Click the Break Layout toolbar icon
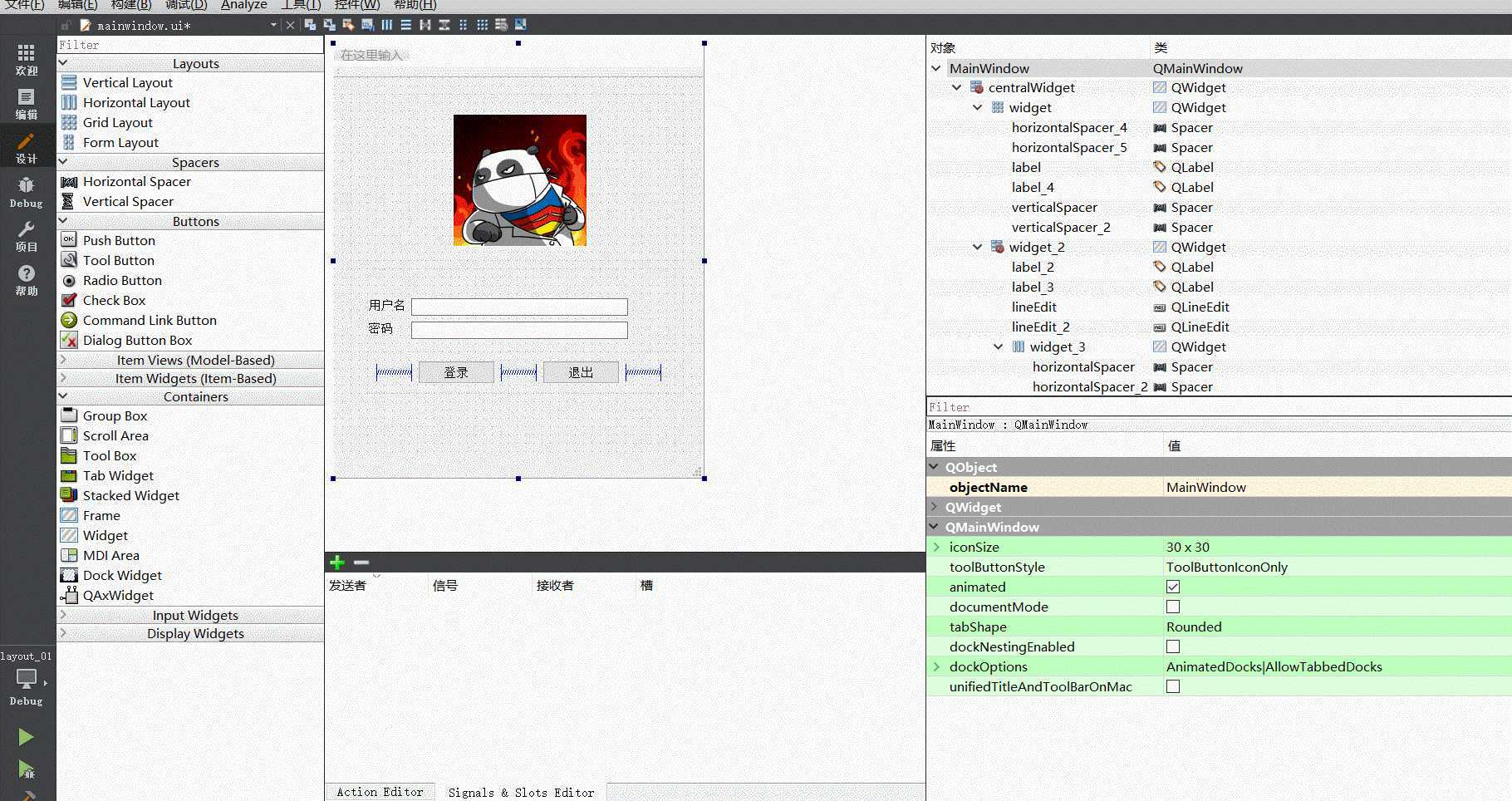This screenshot has width=1512, height=801. [x=502, y=25]
